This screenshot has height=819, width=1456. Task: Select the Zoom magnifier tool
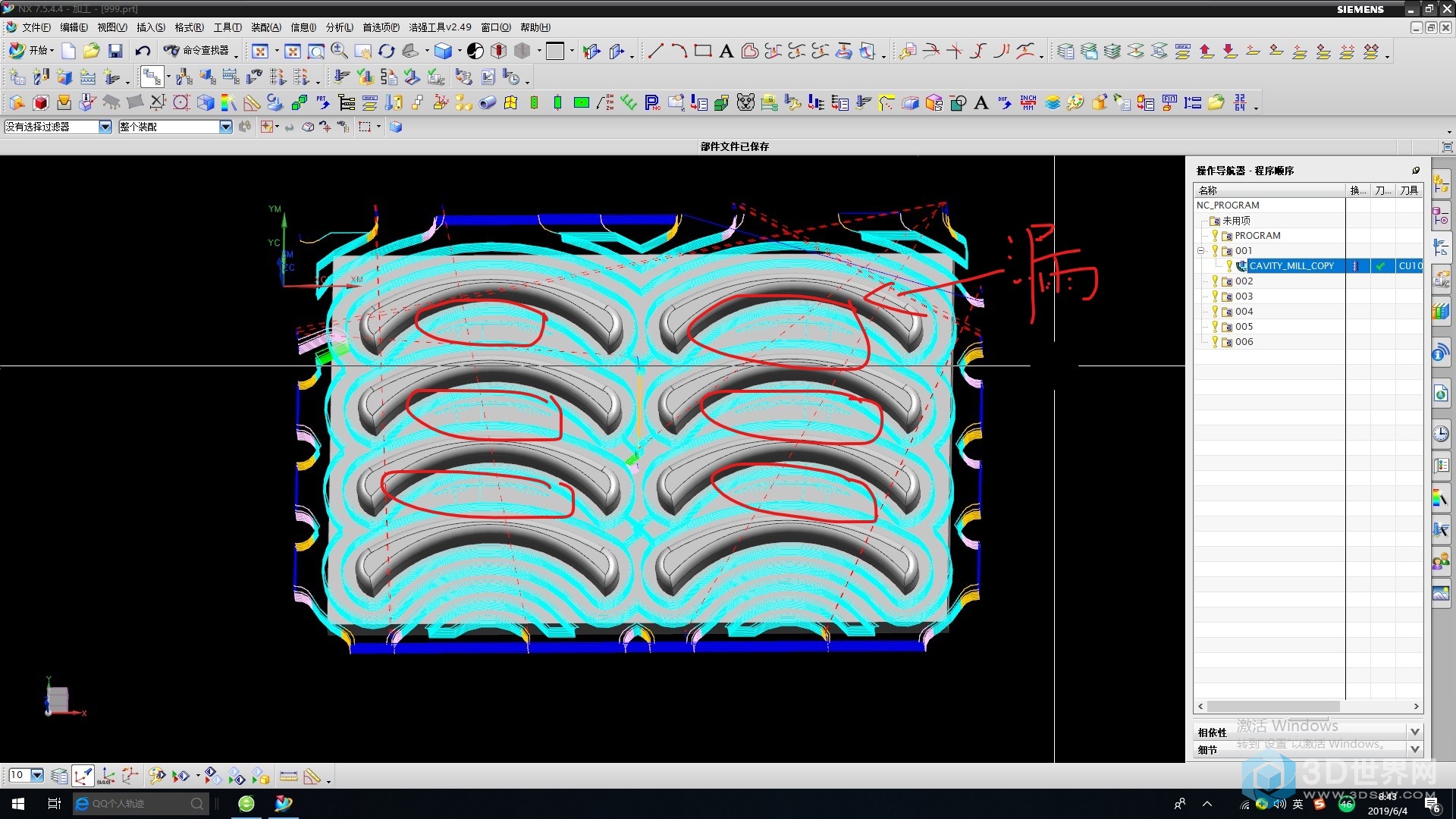[x=340, y=51]
